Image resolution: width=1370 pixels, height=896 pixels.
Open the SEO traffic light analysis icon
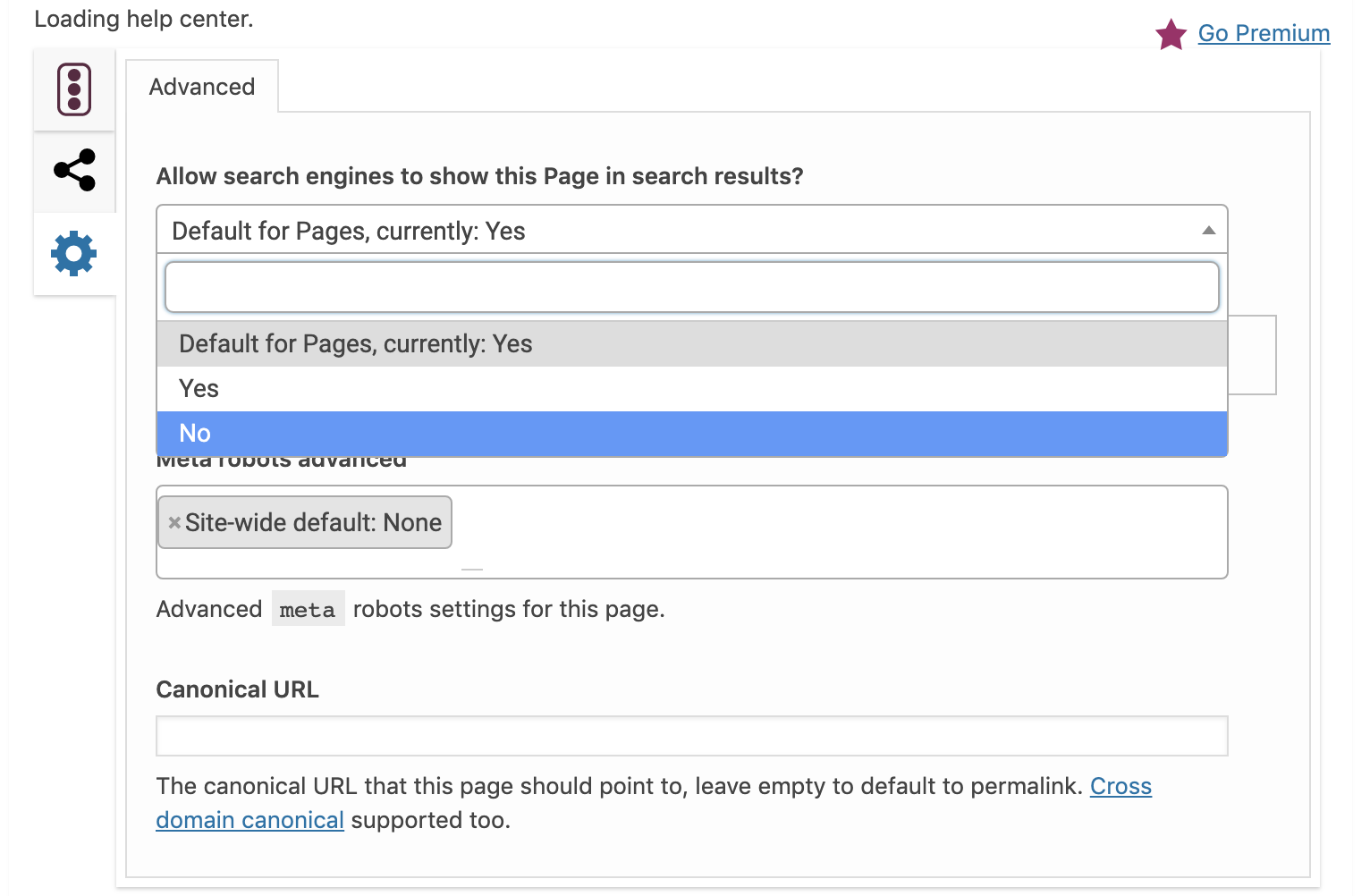(74, 89)
